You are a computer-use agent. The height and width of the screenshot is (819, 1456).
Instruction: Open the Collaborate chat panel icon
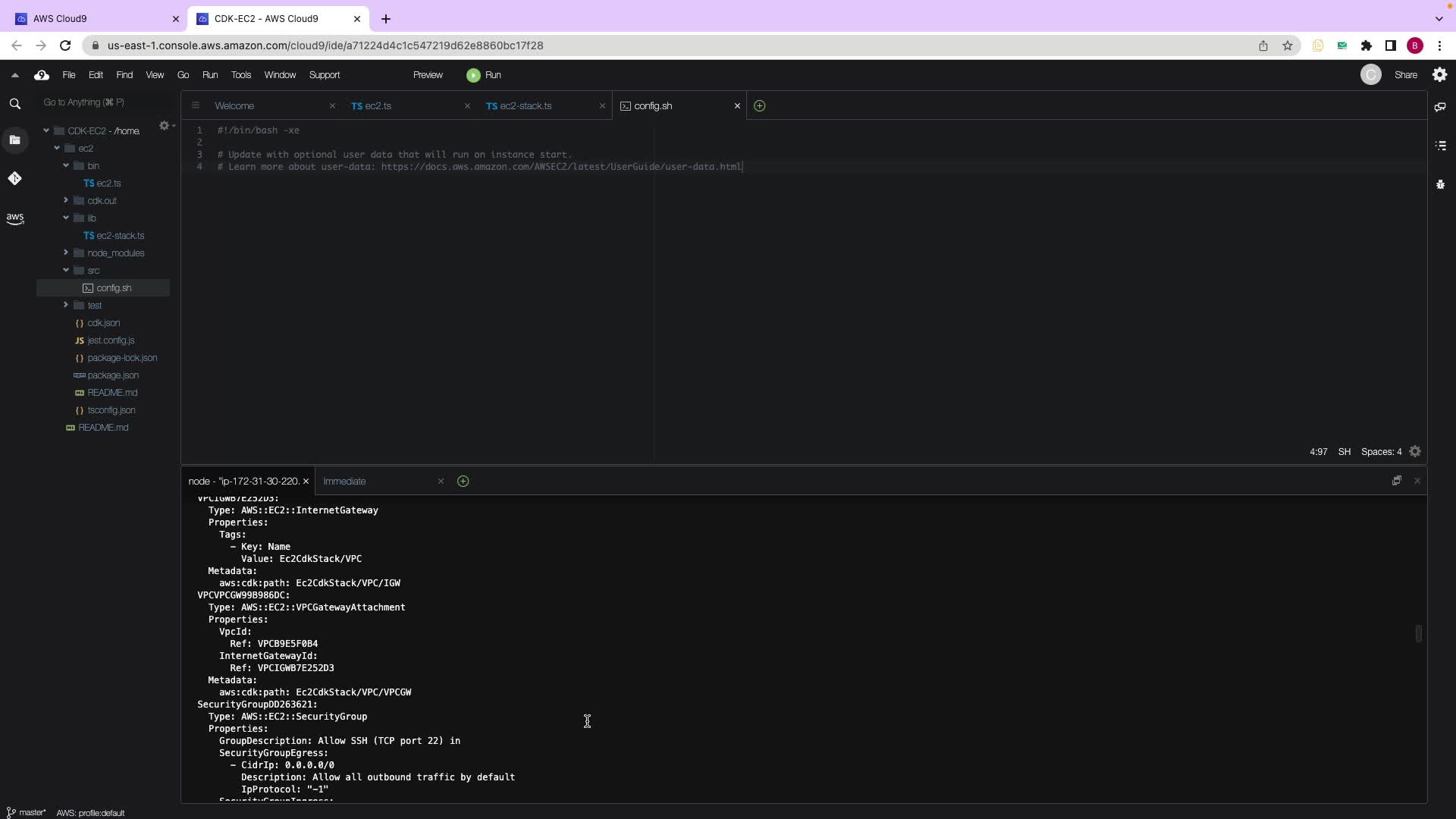coord(1440,107)
